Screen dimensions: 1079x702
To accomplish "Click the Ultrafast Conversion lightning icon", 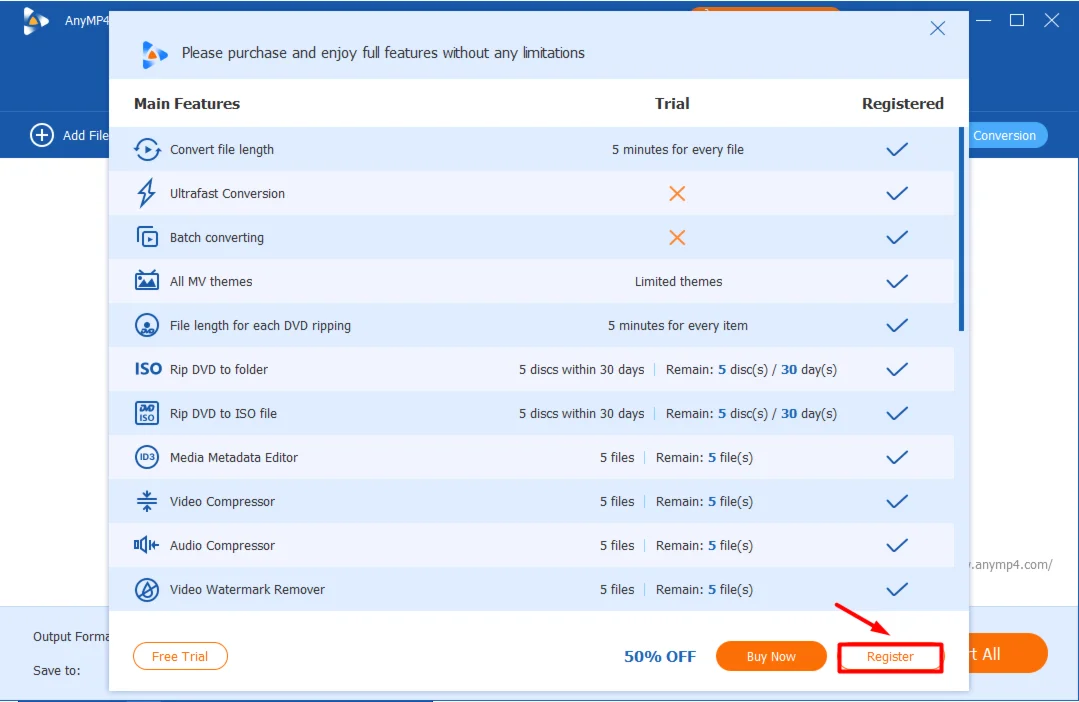I will pos(146,193).
